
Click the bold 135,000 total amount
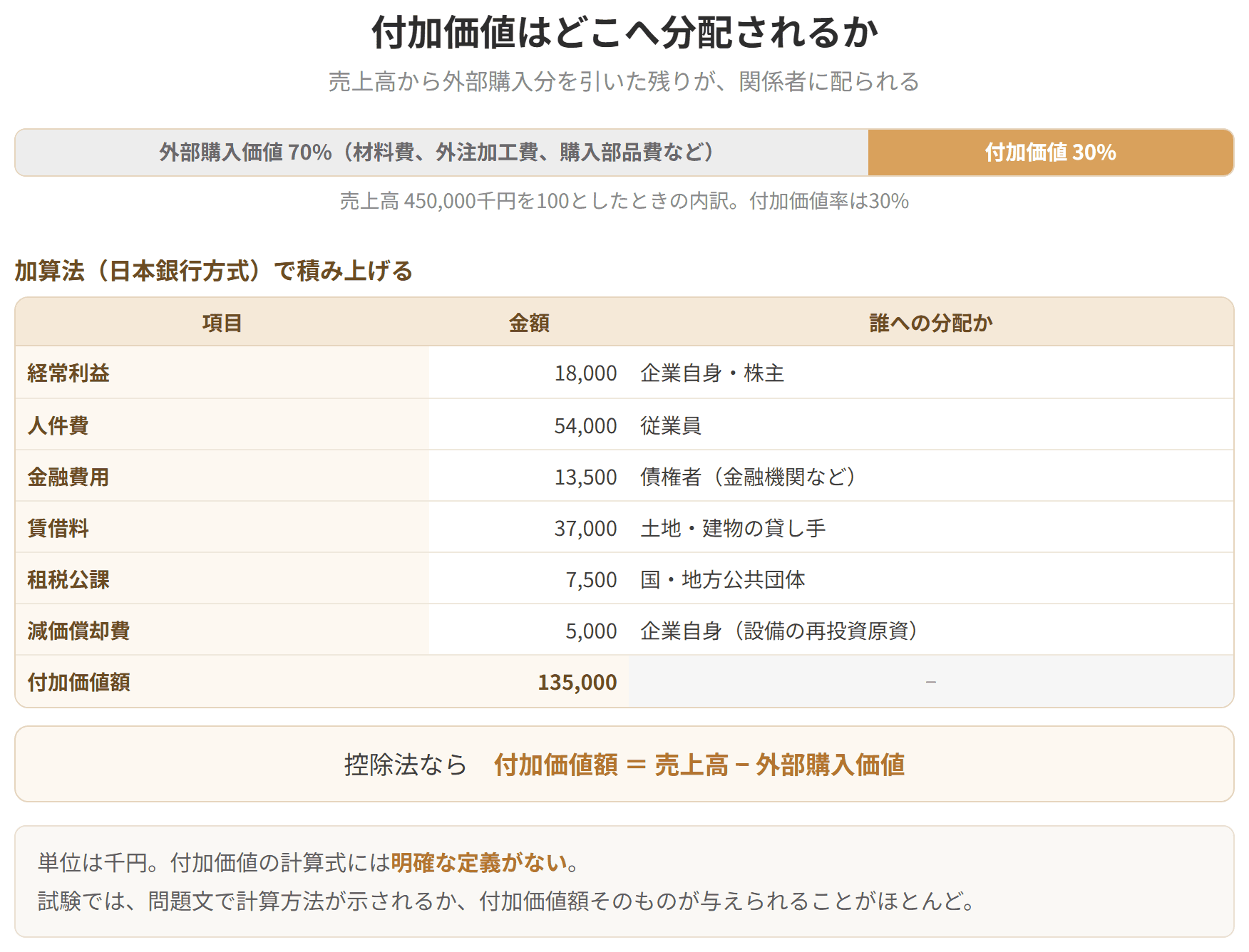[x=577, y=682]
